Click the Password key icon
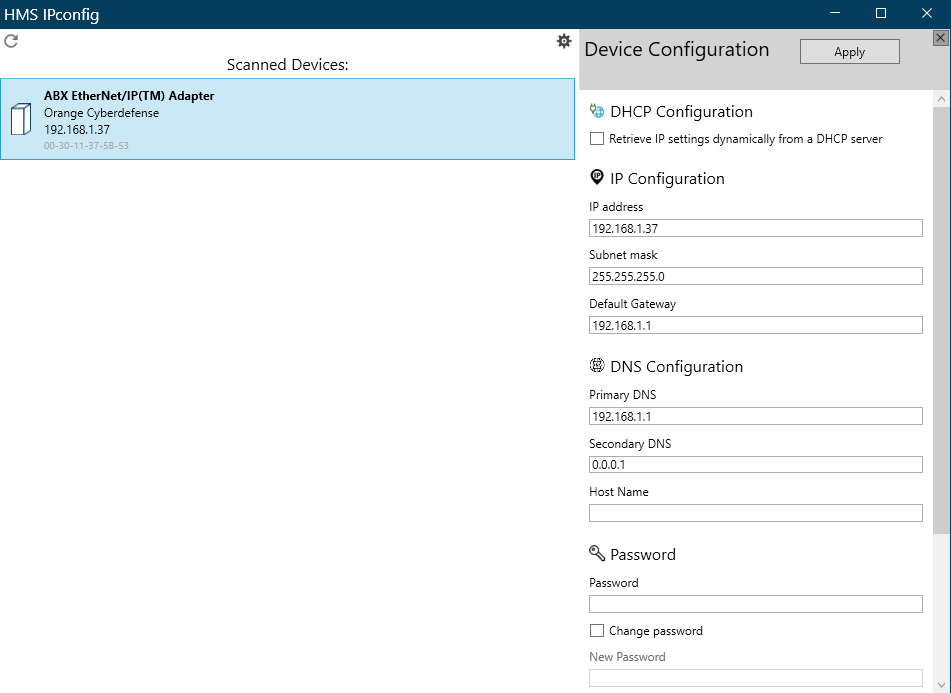The height and width of the screenshot is (693, 951). point(597,554)
